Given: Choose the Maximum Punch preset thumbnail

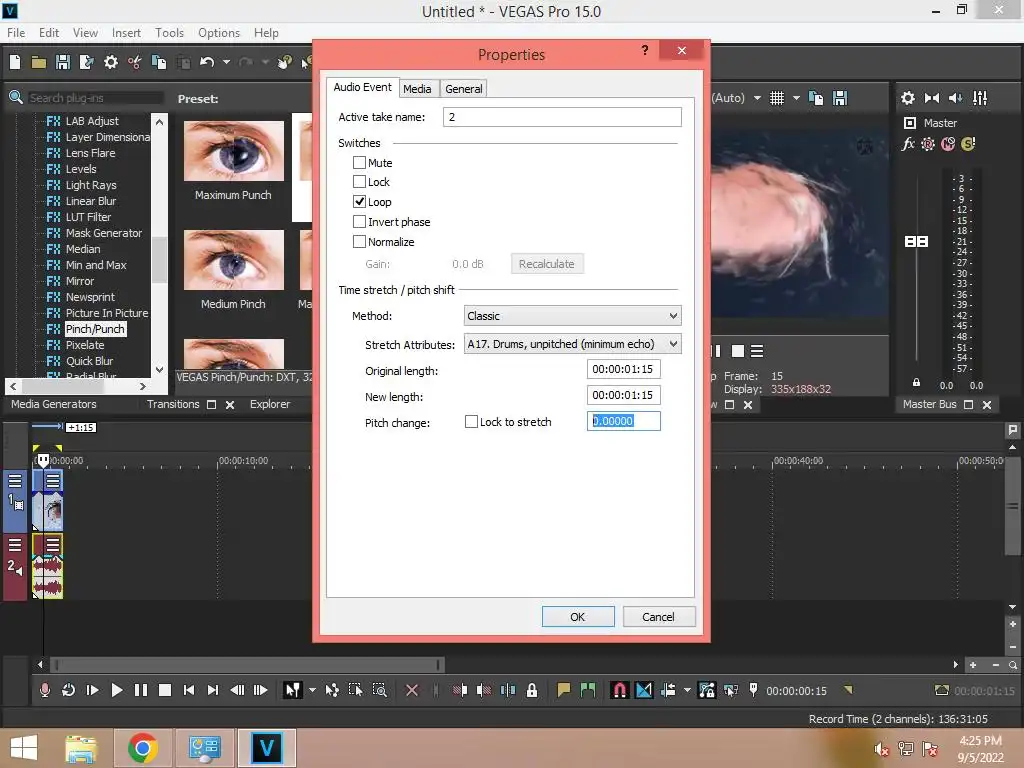Looking at the screenshot, I should tap(234, 151).
